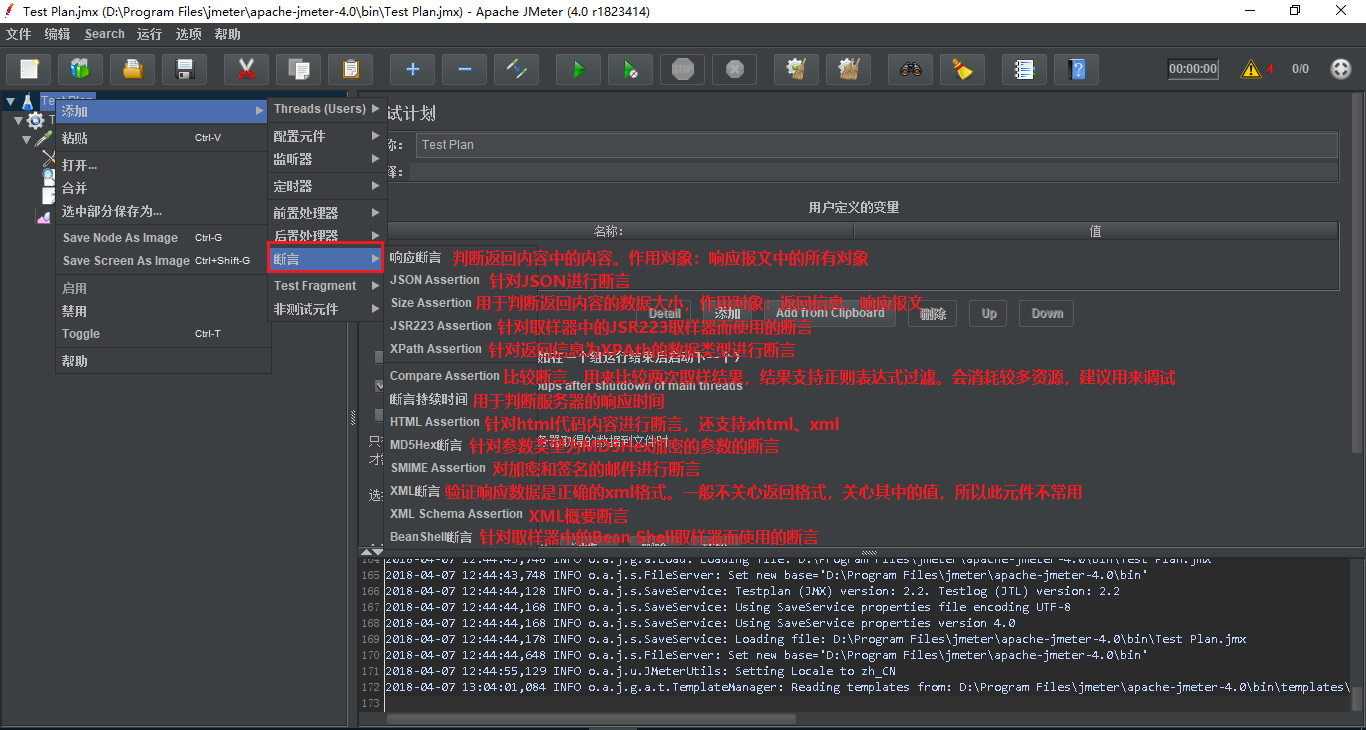Select the gear thread group tree icon
This screenshot has width=1366, height=730.
tap(36, 121)
